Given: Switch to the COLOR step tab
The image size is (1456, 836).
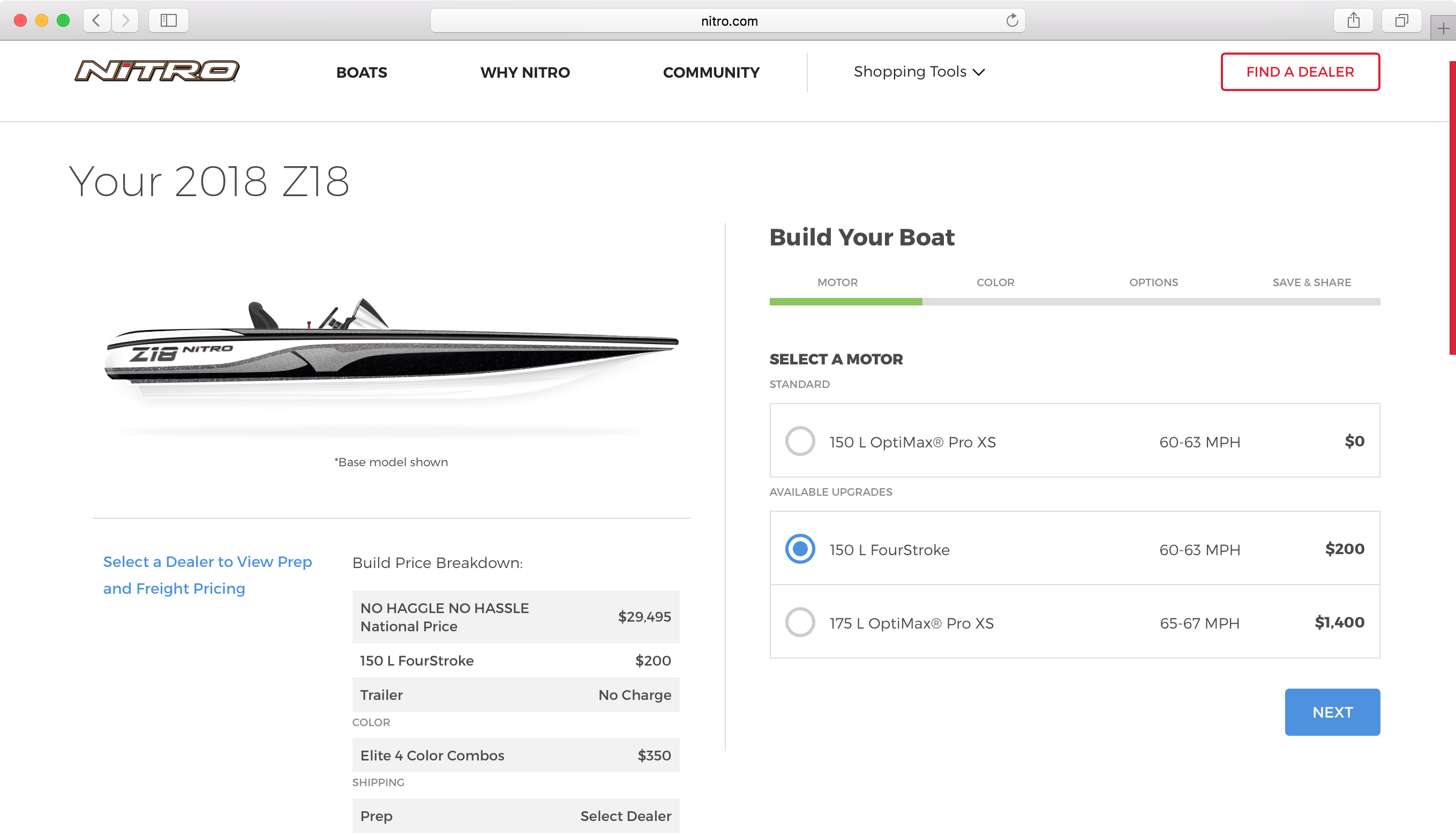Looking at the screenshot, I should [x=995, y=282].
